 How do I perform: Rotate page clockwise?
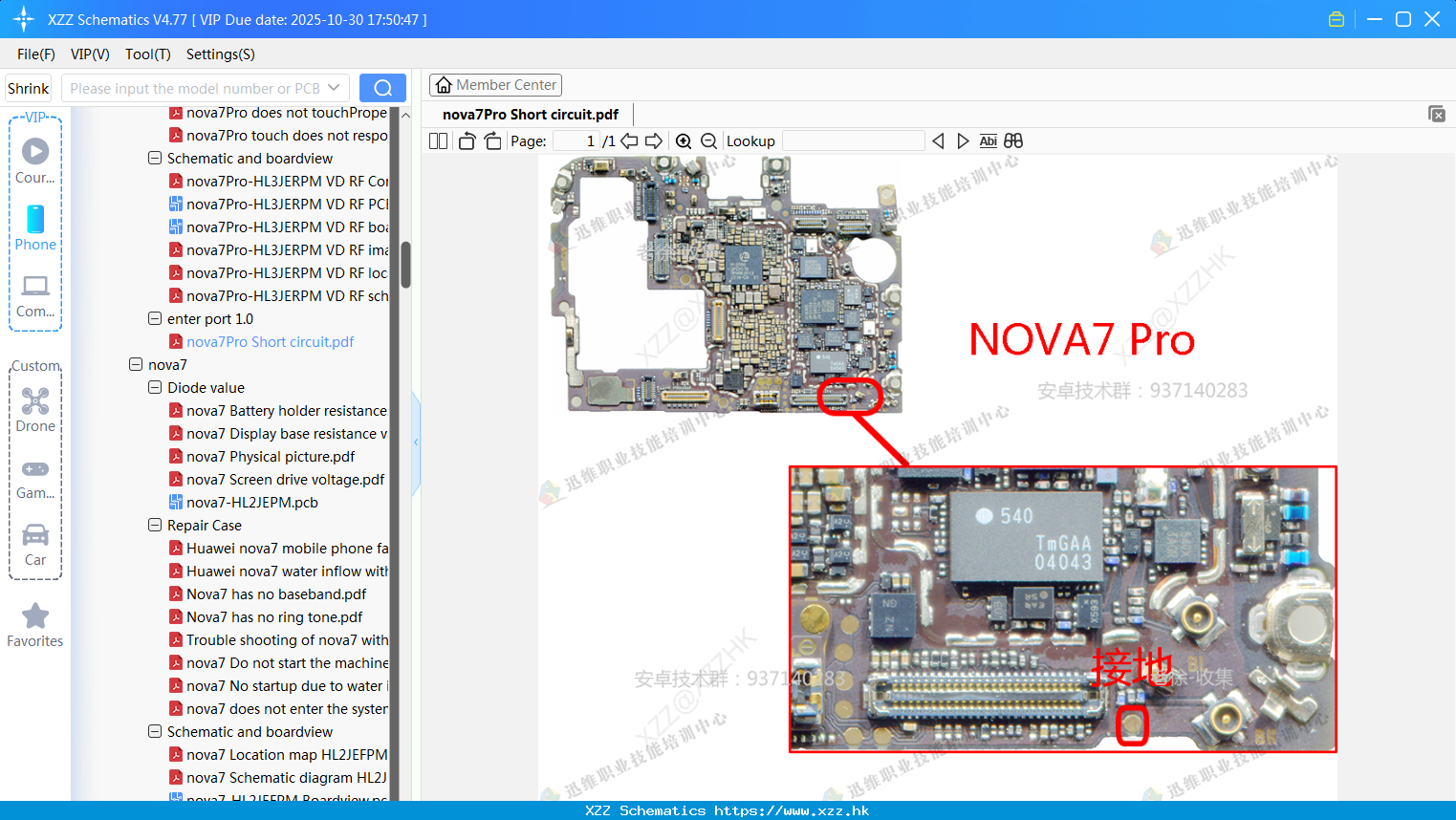coord(492,141)
